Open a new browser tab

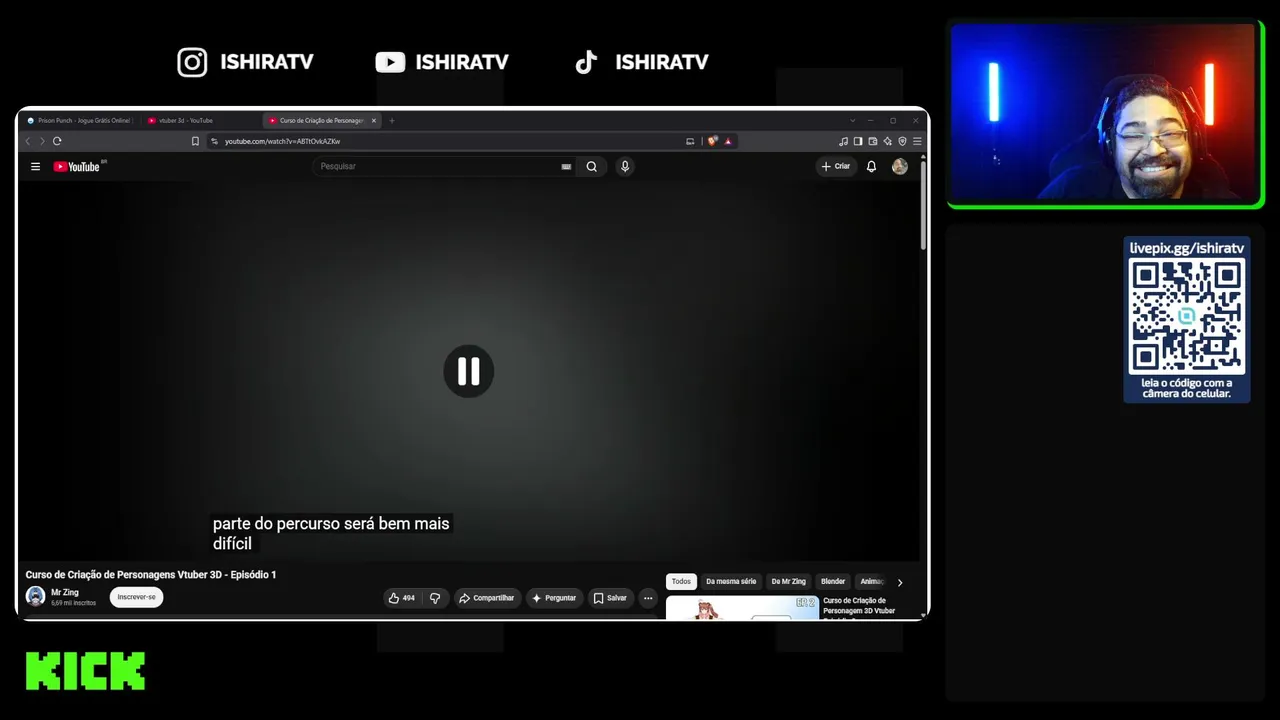click(392, 121)
